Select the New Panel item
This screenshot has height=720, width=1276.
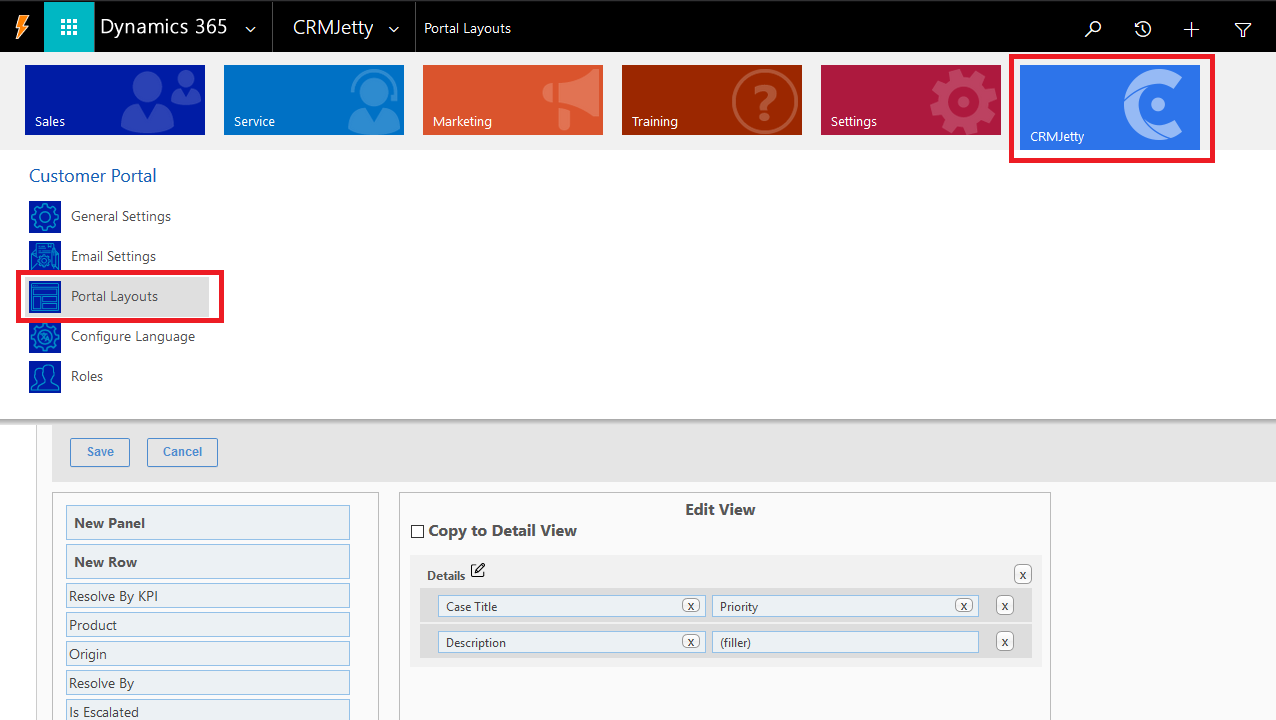pyautogui.click(x=208, y=523)
